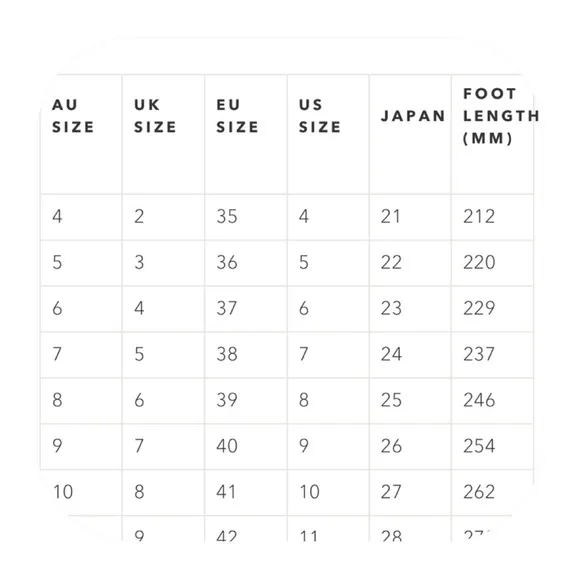Click the FOOT LENGTH (MM) header

pyautogui.click(x=501, y=116)
